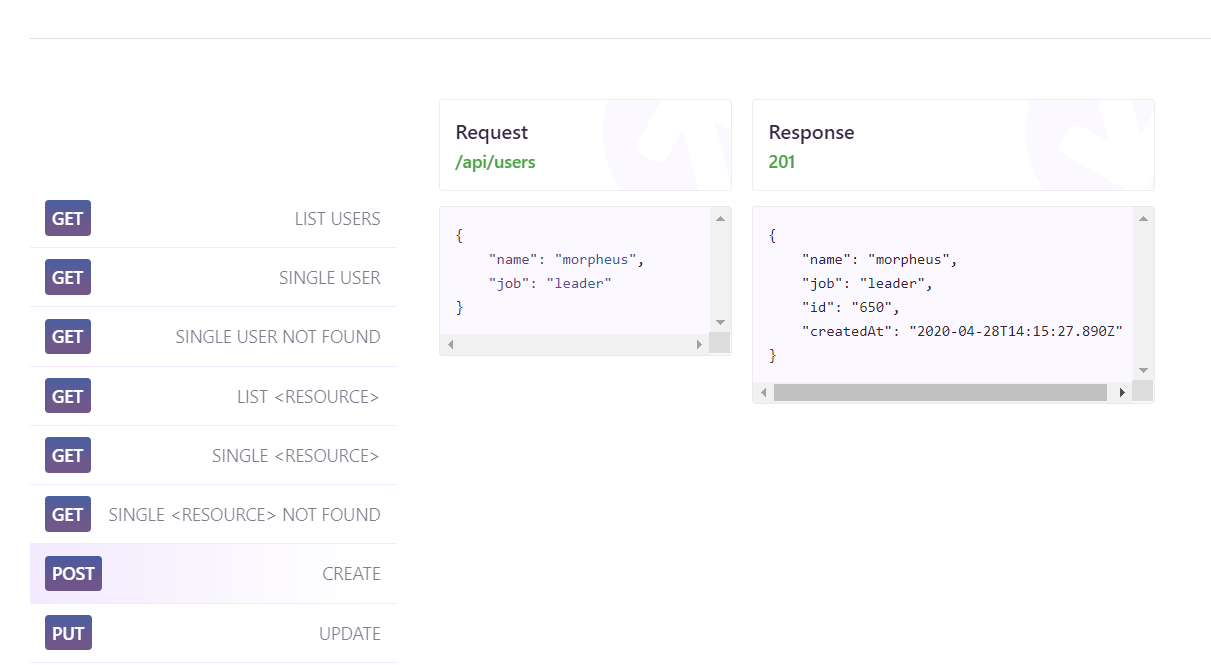Open the SINGLE USER NOT FOUND example
Viewport: 1211px width, 665px height.
point(278,336)
